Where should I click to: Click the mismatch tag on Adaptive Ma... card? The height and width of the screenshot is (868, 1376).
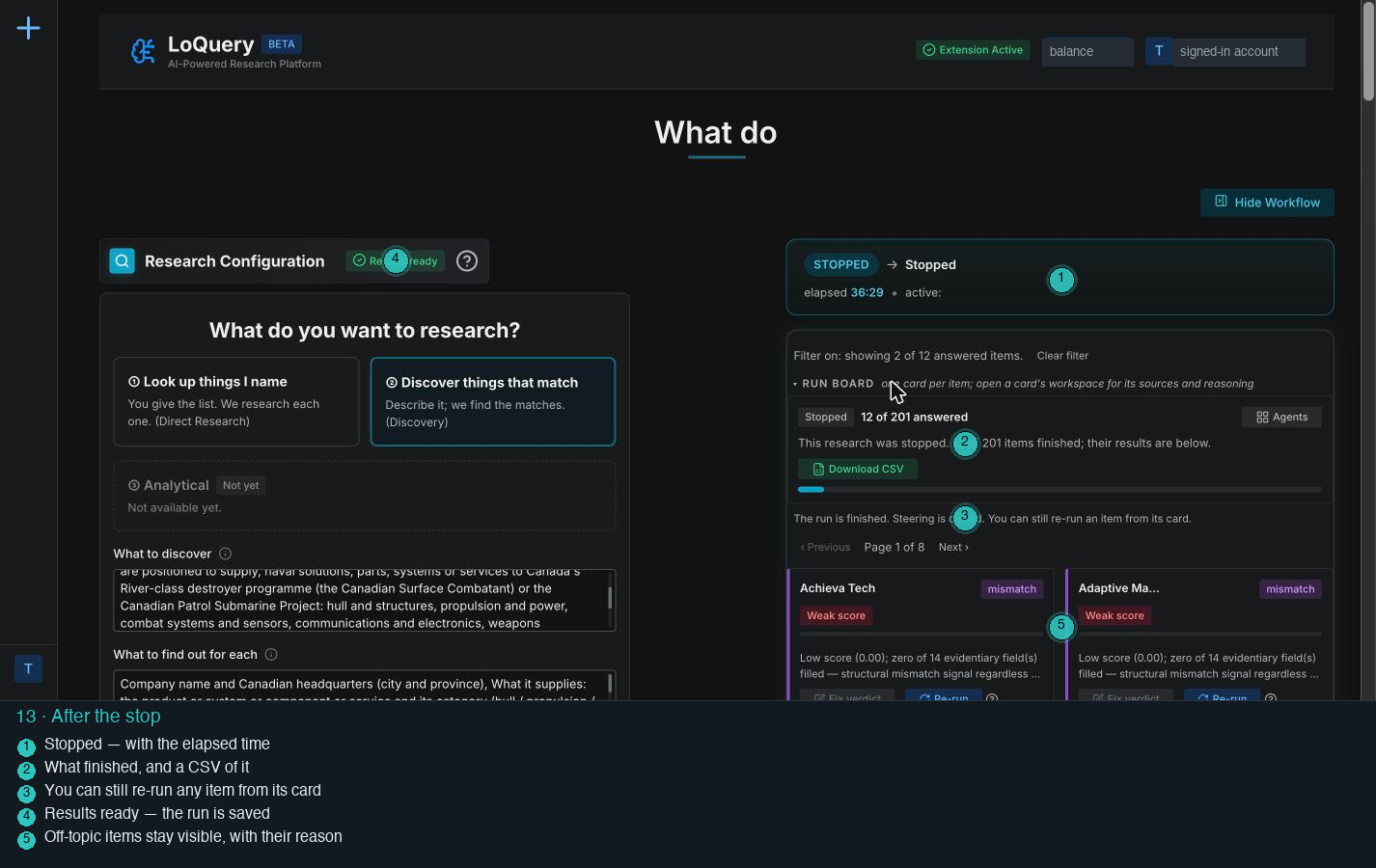(x=1290, y=589)
